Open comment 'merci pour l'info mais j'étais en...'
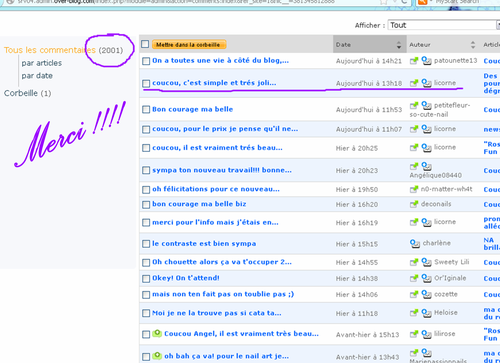 click(215, 222)
